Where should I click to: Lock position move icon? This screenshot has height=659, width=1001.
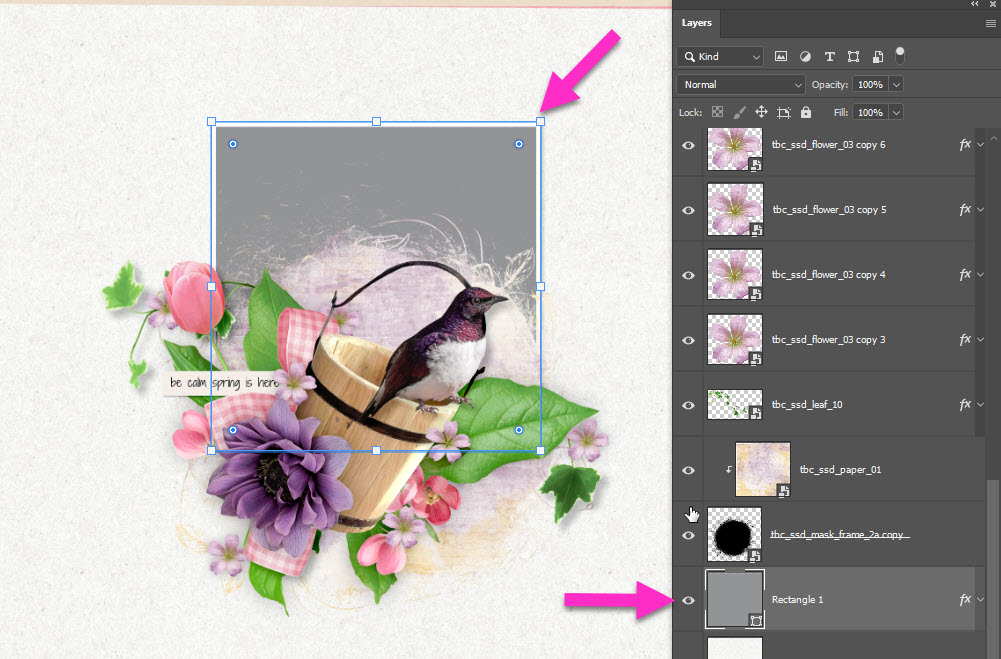762,112
